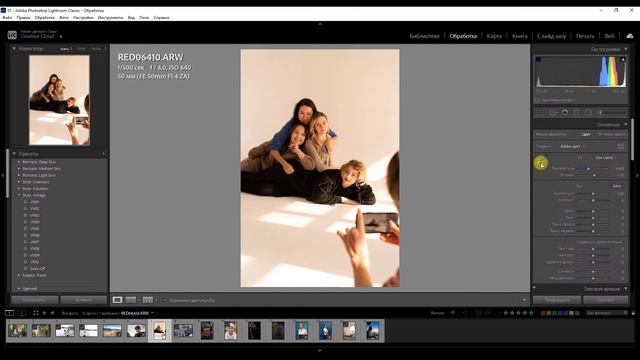
Task: Open the Photo menu
Action: tap(64, 18)
